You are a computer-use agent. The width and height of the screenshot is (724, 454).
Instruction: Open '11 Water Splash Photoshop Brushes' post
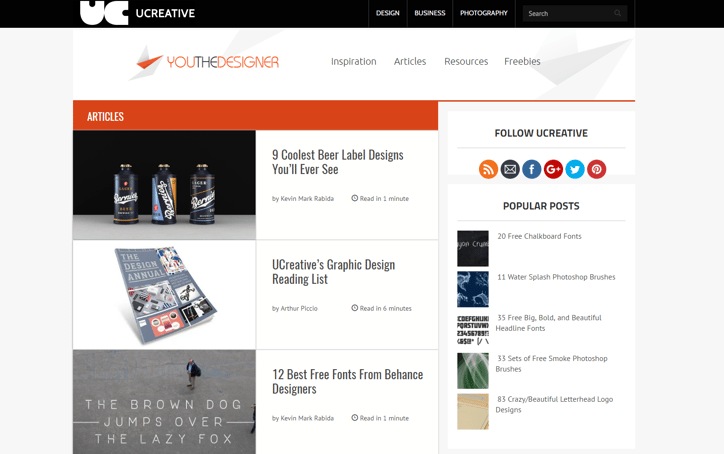click(556, 277)
